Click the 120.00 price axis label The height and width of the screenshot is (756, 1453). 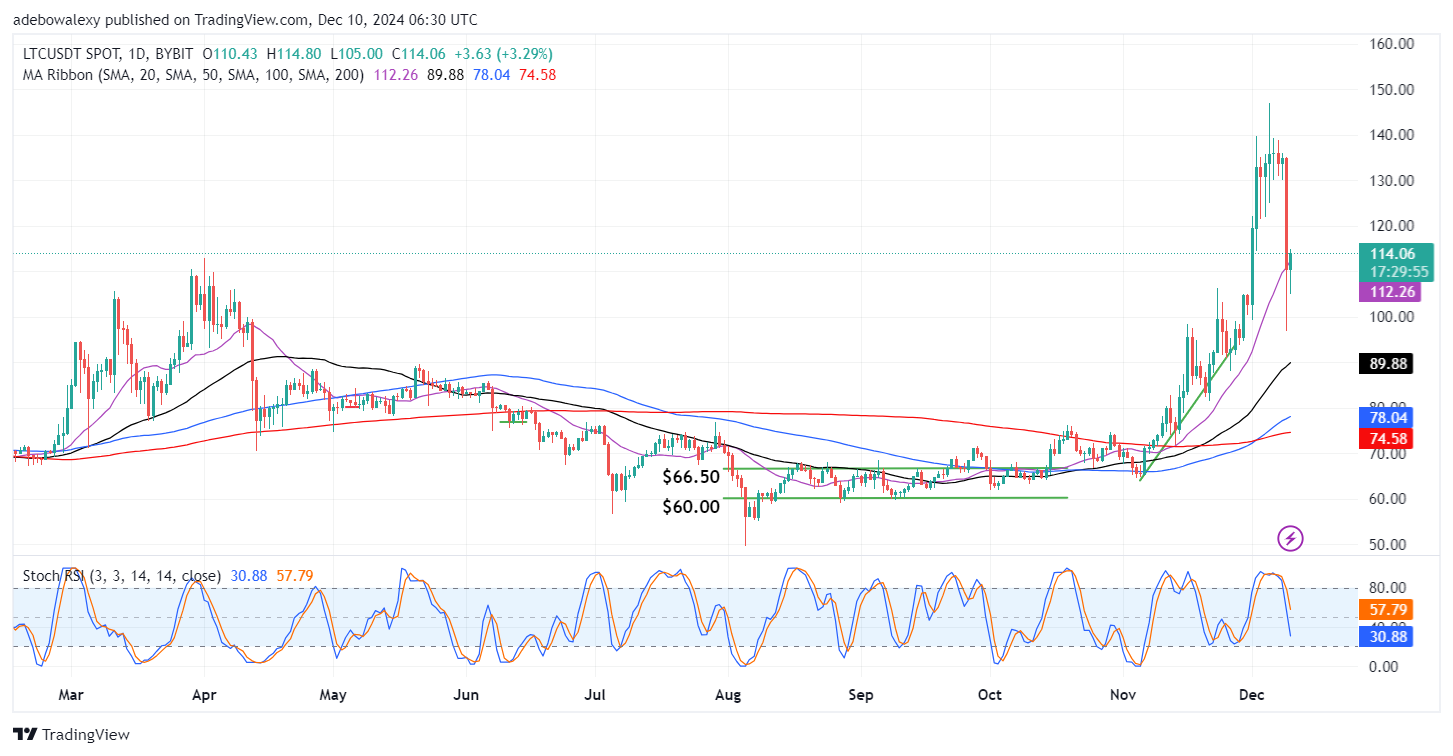1391,226
